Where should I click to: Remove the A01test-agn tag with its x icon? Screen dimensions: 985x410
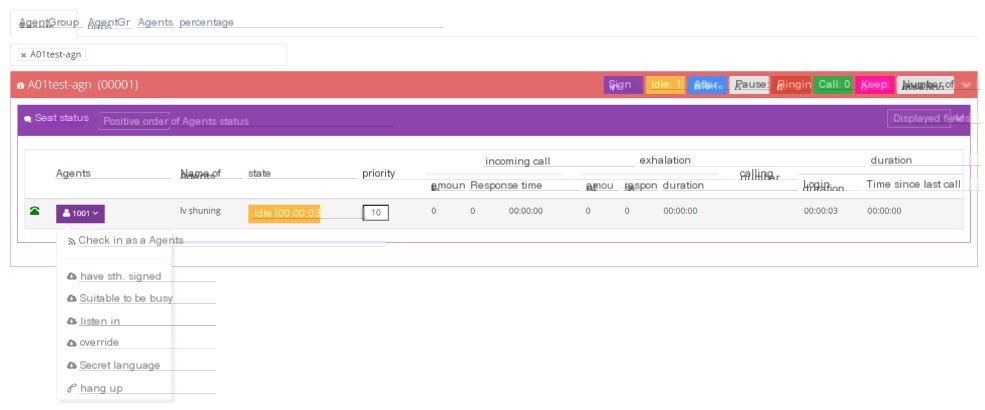click(x=24, y=55)
